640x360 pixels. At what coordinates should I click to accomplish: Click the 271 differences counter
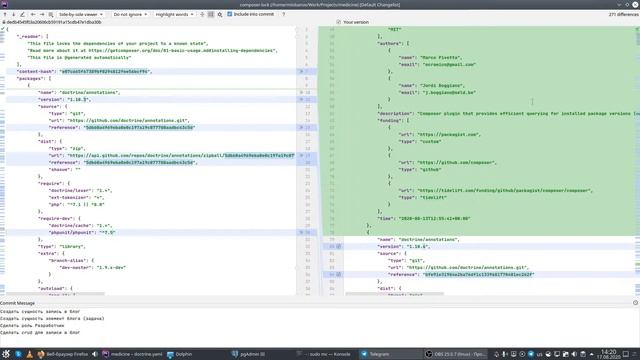(623, 14)
